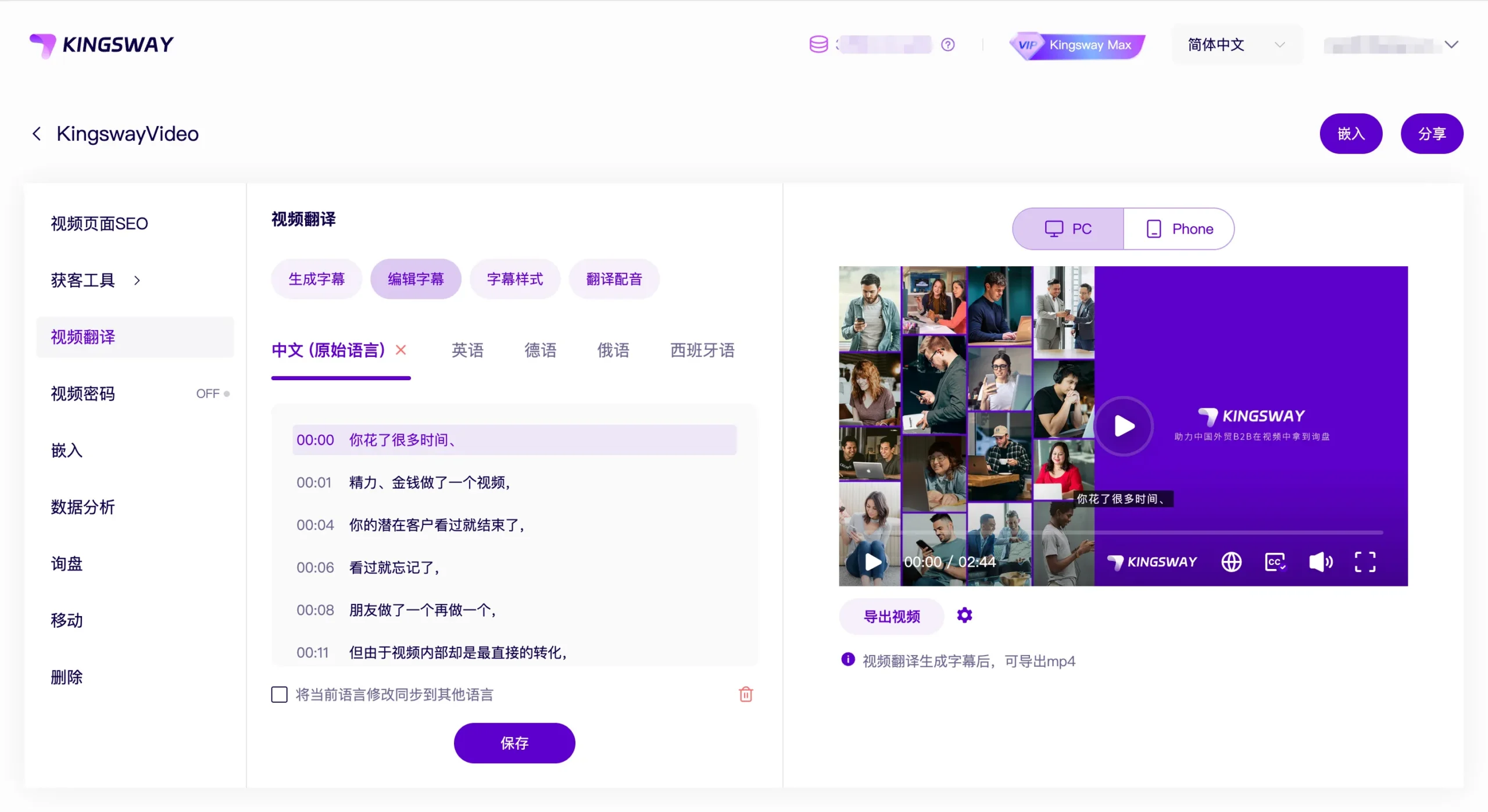Select the 编辑字幕 pill tab

coord(416,279)
